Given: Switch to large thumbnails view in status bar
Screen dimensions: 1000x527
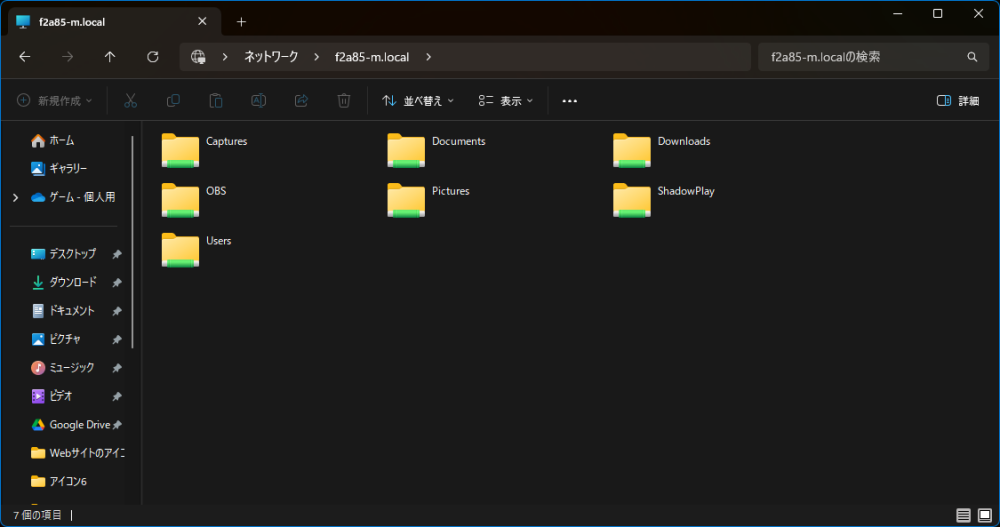Looking at the screenshot, I should click(984, 515).
